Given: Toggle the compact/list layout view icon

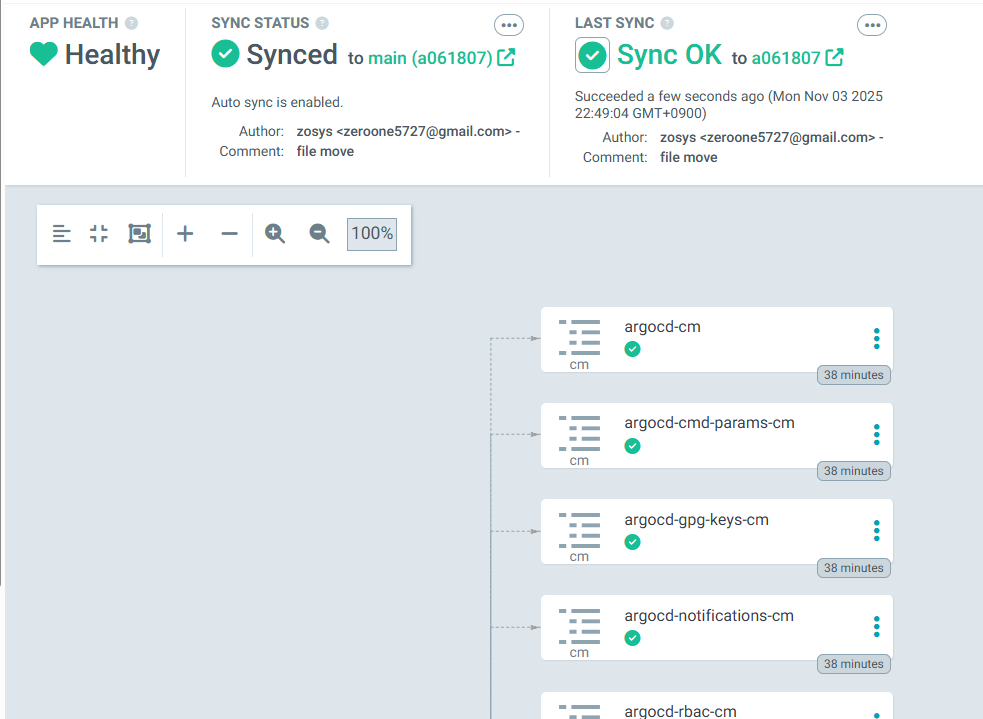Looking at the screenshot, I should pos(61,234).
